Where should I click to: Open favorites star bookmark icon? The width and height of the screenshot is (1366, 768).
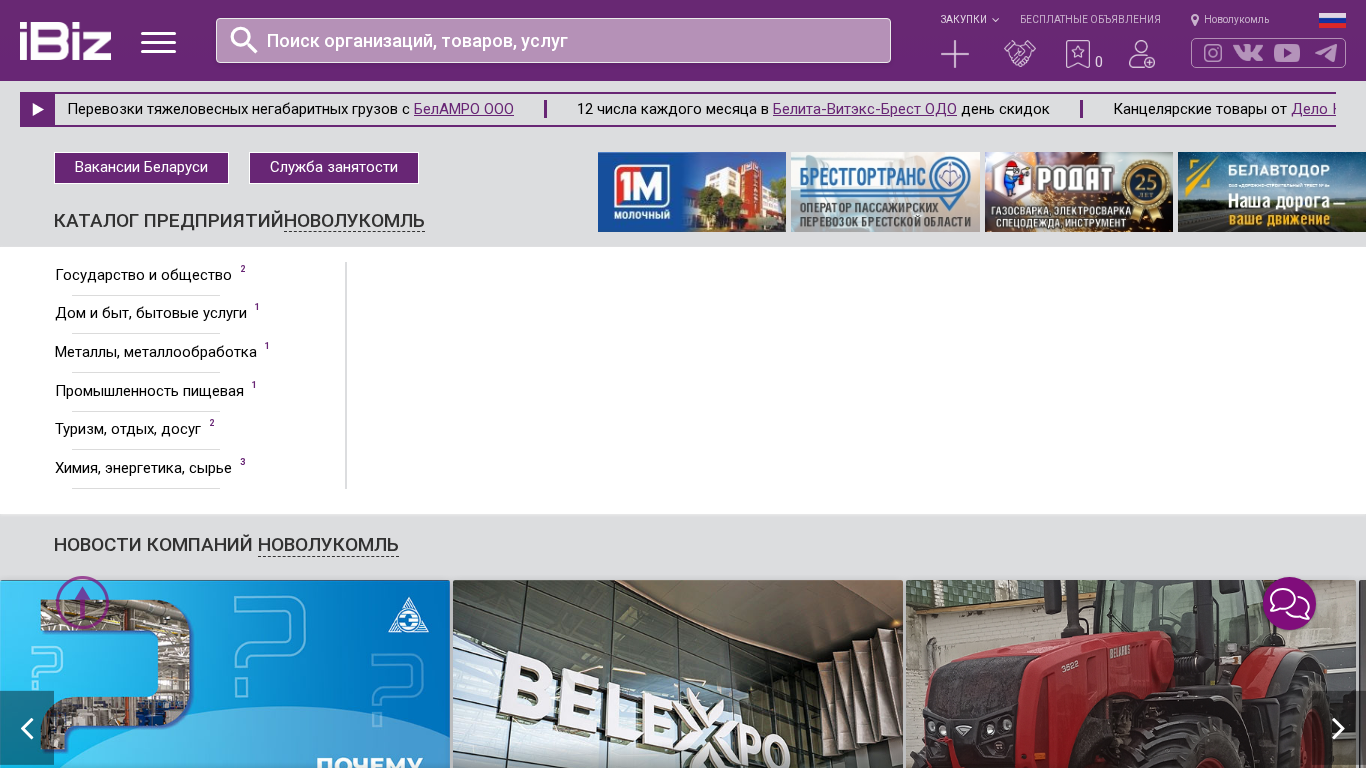[x=1078, y=54]
